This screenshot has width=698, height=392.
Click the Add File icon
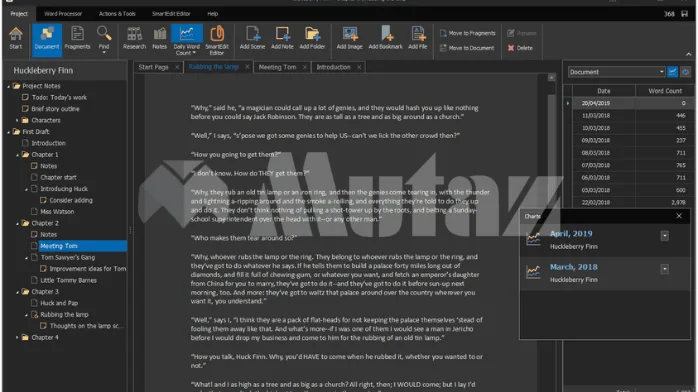418,38
